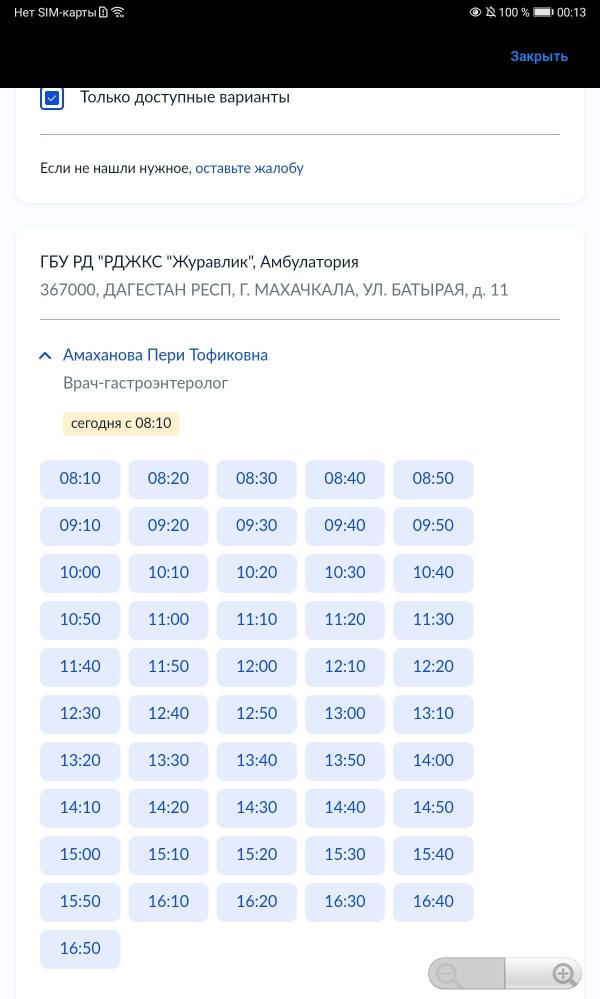Open the "оставьте жалобу" link
The height and width of the screenshot is (999, 600).
(x=249, y=168)
